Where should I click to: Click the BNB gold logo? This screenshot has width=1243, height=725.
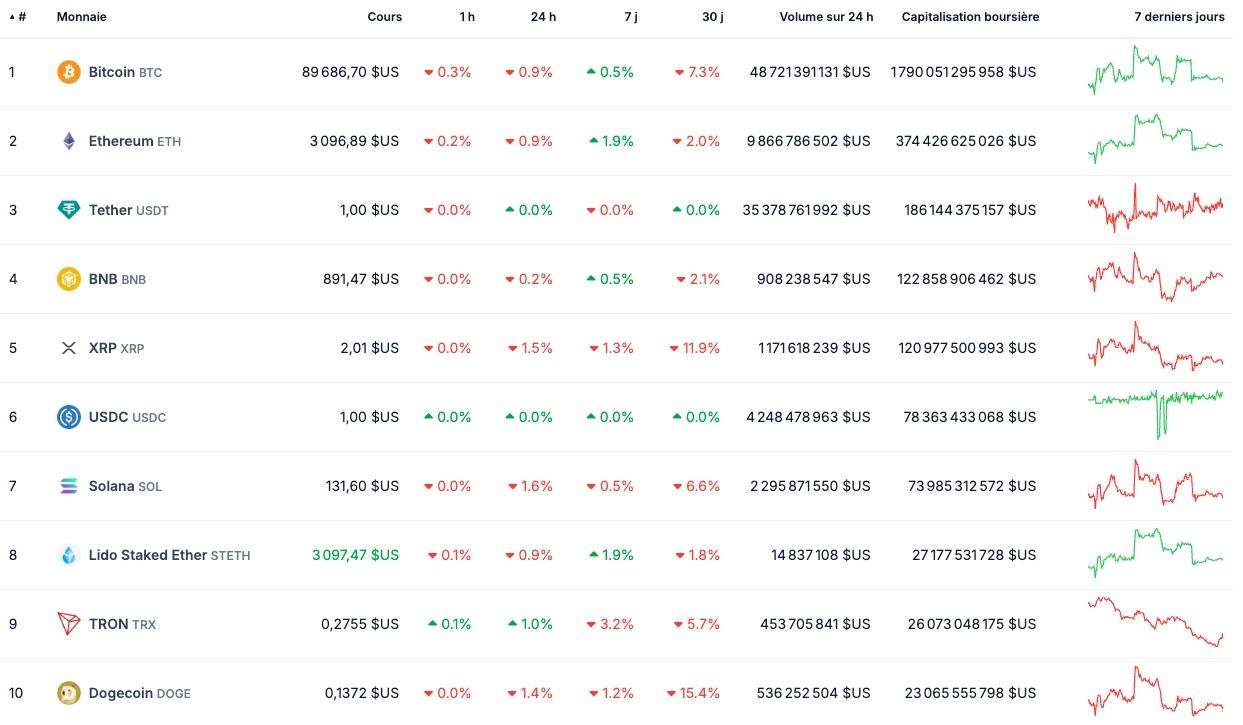68,279
